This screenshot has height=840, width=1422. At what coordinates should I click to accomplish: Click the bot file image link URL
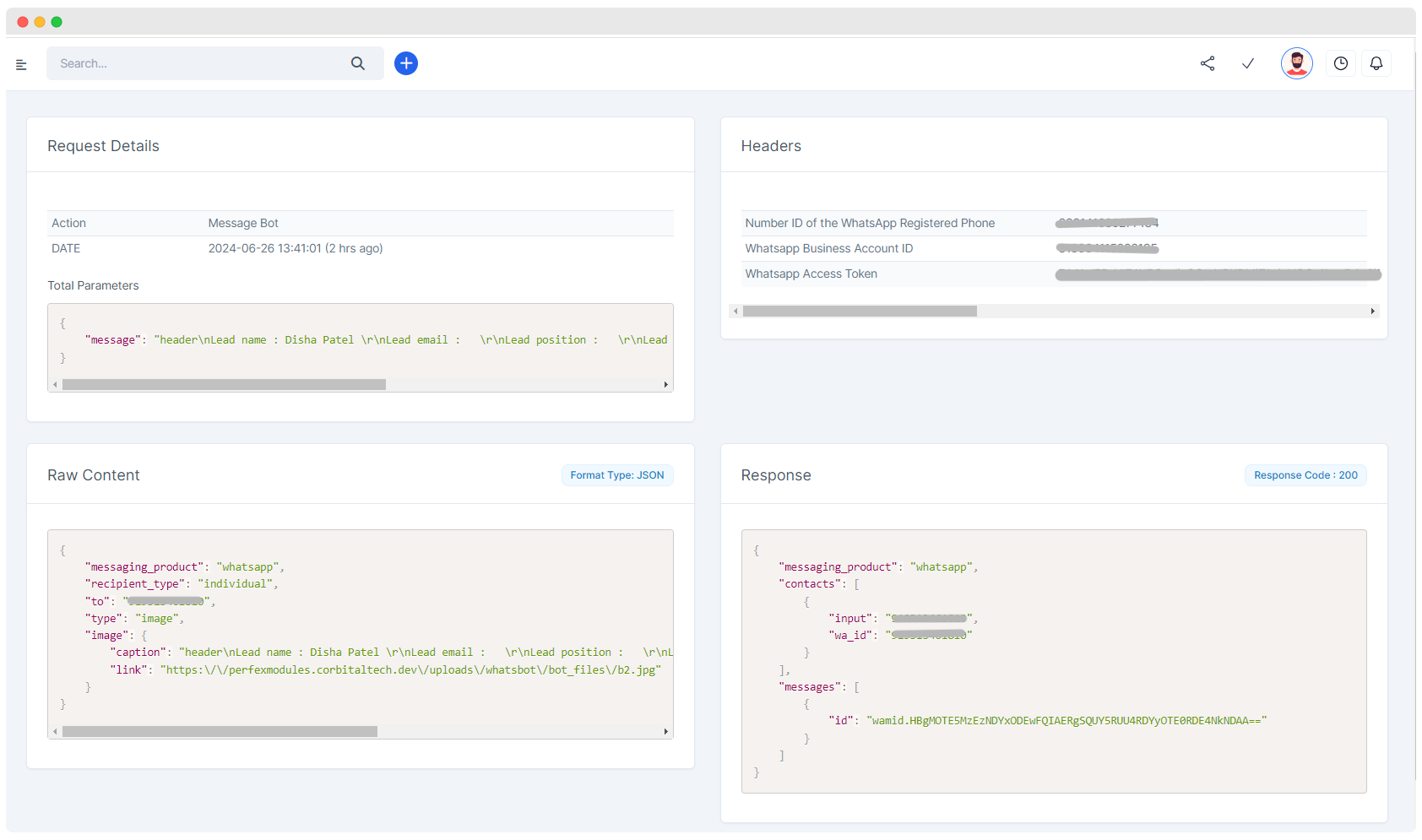click(410, 670)
